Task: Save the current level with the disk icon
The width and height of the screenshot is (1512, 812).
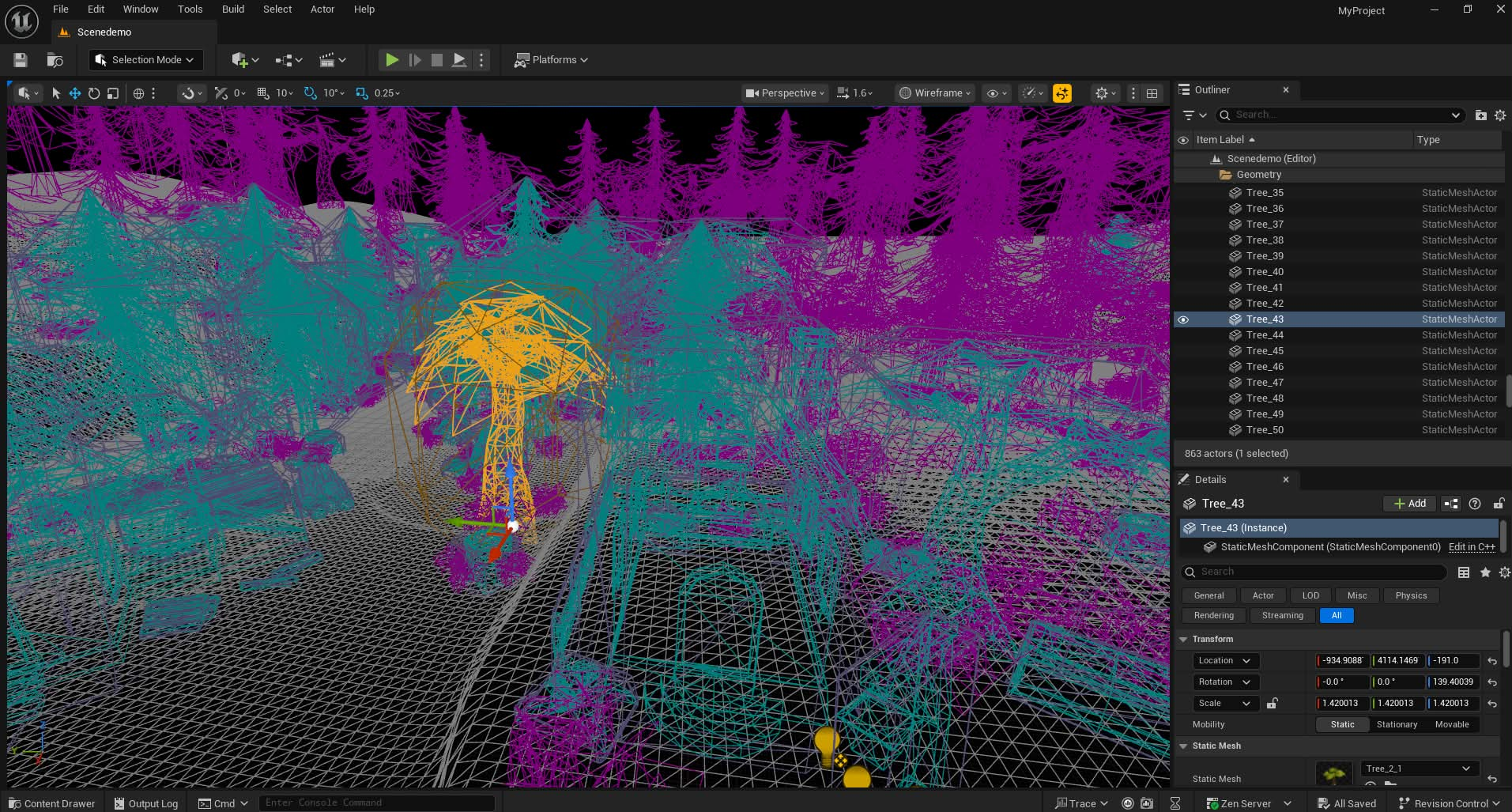Action: coord(21,60)
